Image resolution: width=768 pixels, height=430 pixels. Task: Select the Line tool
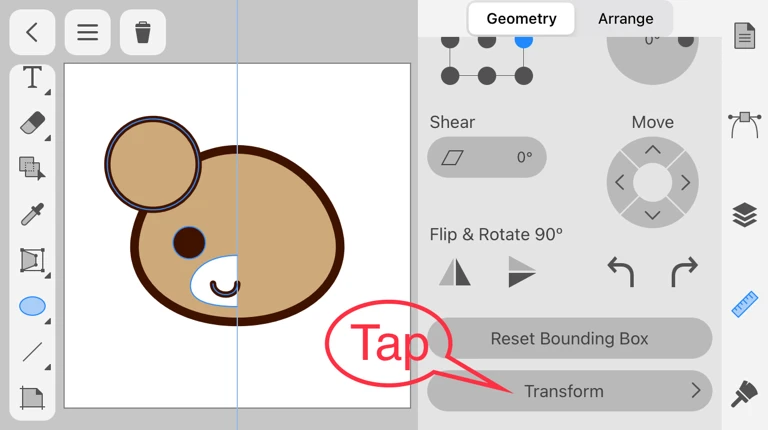(x=32, y=352)
